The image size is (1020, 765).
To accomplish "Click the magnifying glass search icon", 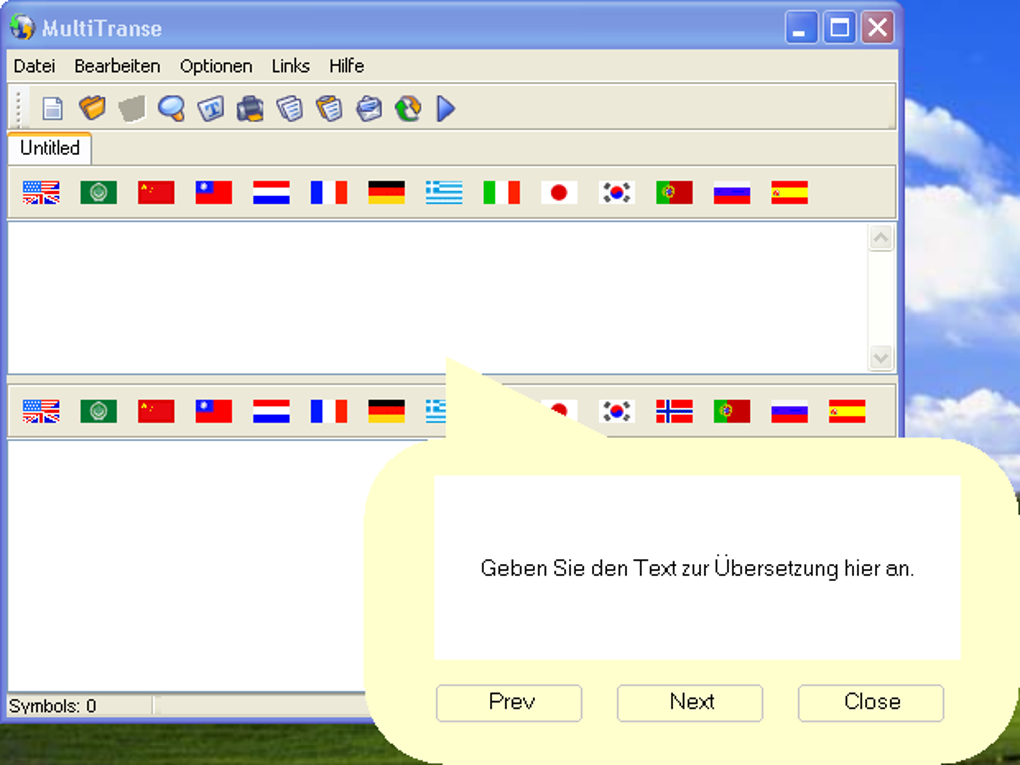I will pos(172,108).
